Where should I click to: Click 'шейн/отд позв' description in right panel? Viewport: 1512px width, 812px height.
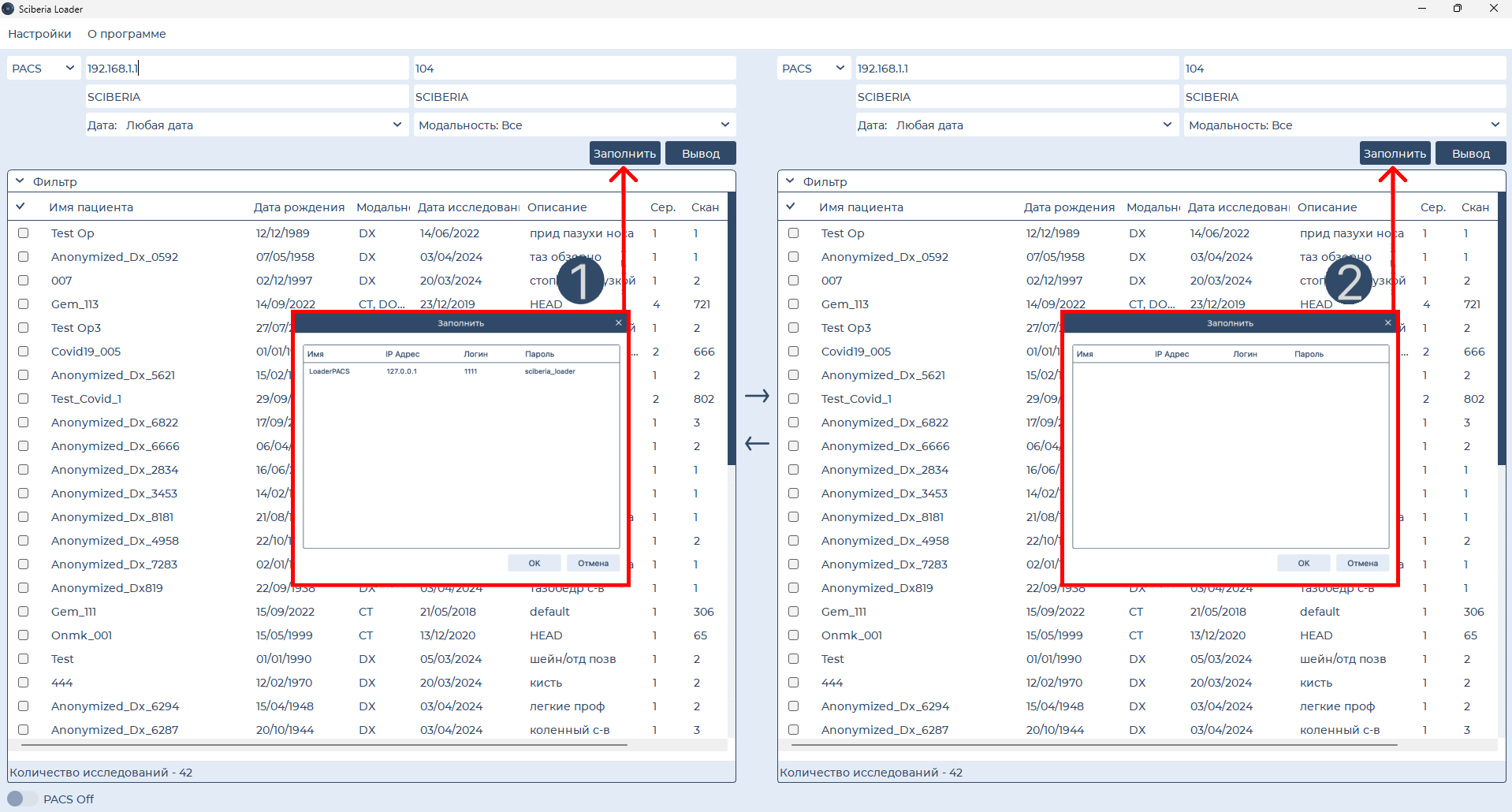point(1343,659)
